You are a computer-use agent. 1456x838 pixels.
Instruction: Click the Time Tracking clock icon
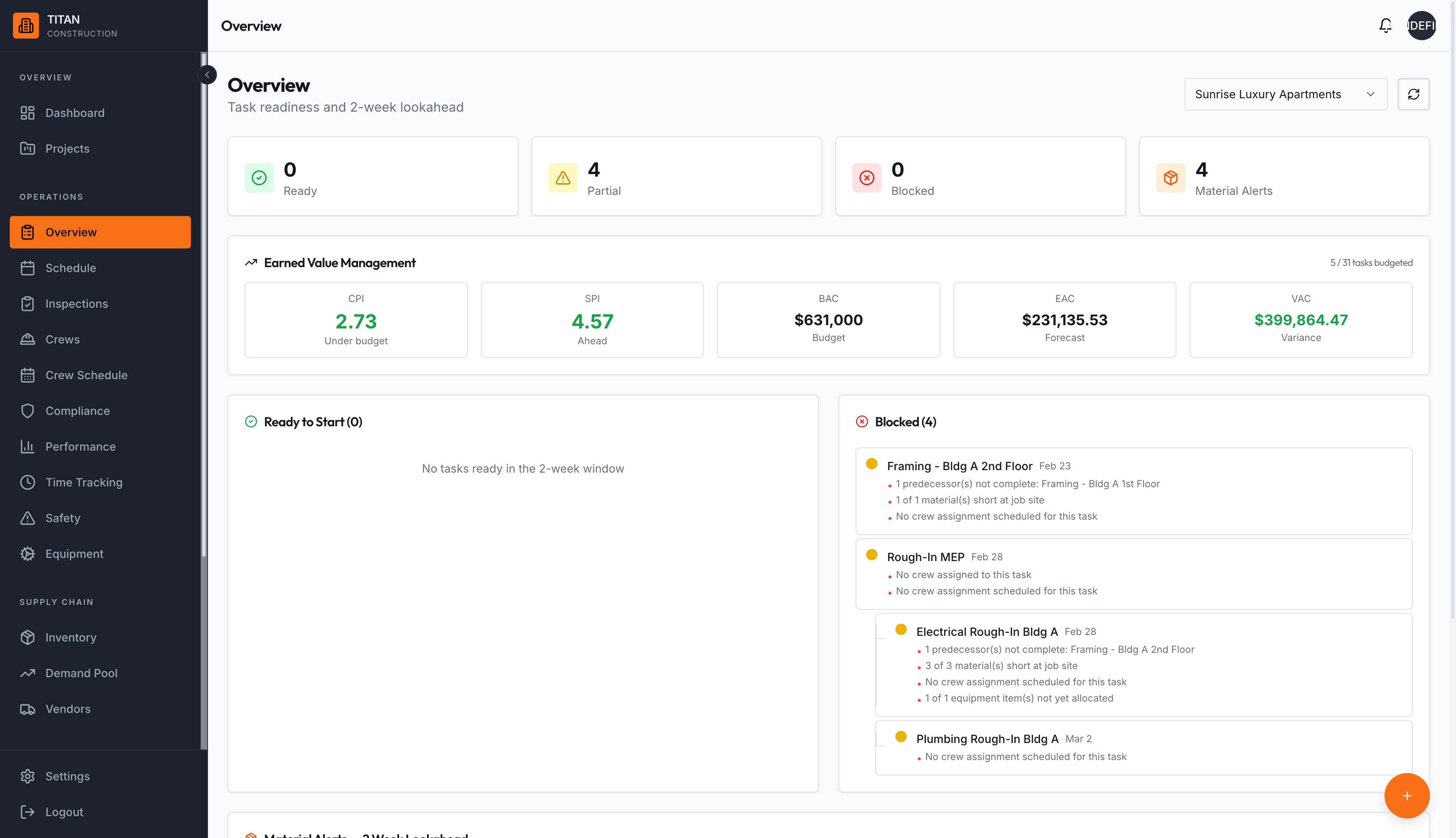coord(28,482)
